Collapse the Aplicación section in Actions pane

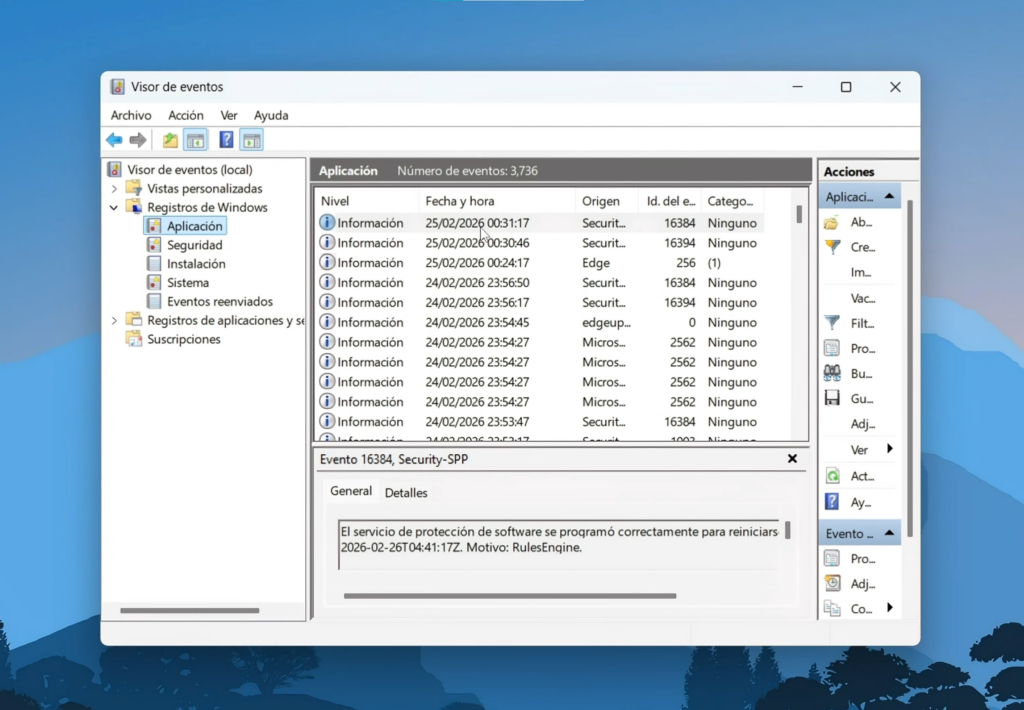click(x=889, y=197)
